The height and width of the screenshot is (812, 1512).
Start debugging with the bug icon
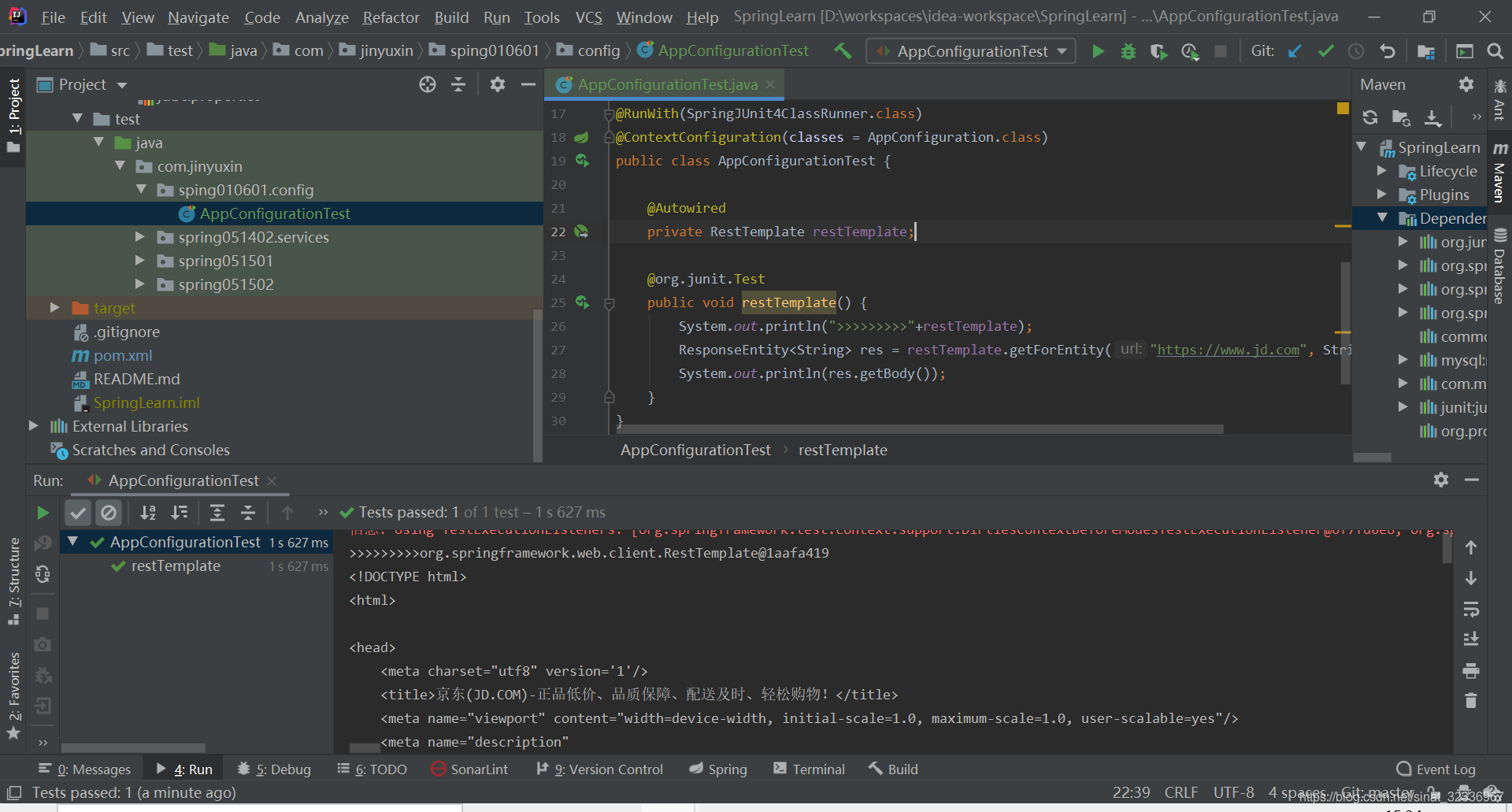[x=1128, y=51]
